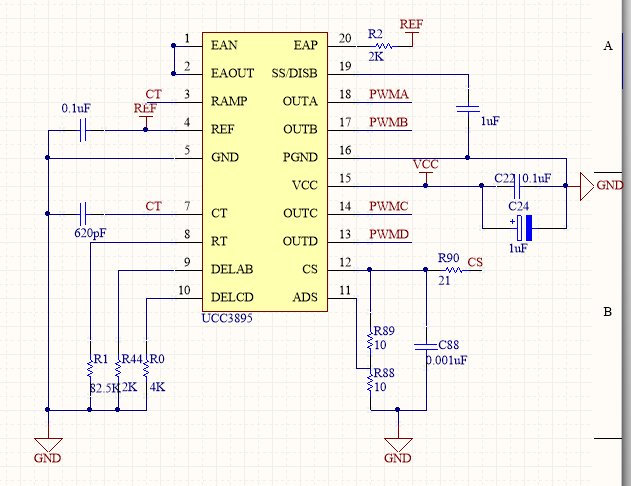Click pin number 5 on GND
Viewport: 631px width, 486px height.
[187, 150]
